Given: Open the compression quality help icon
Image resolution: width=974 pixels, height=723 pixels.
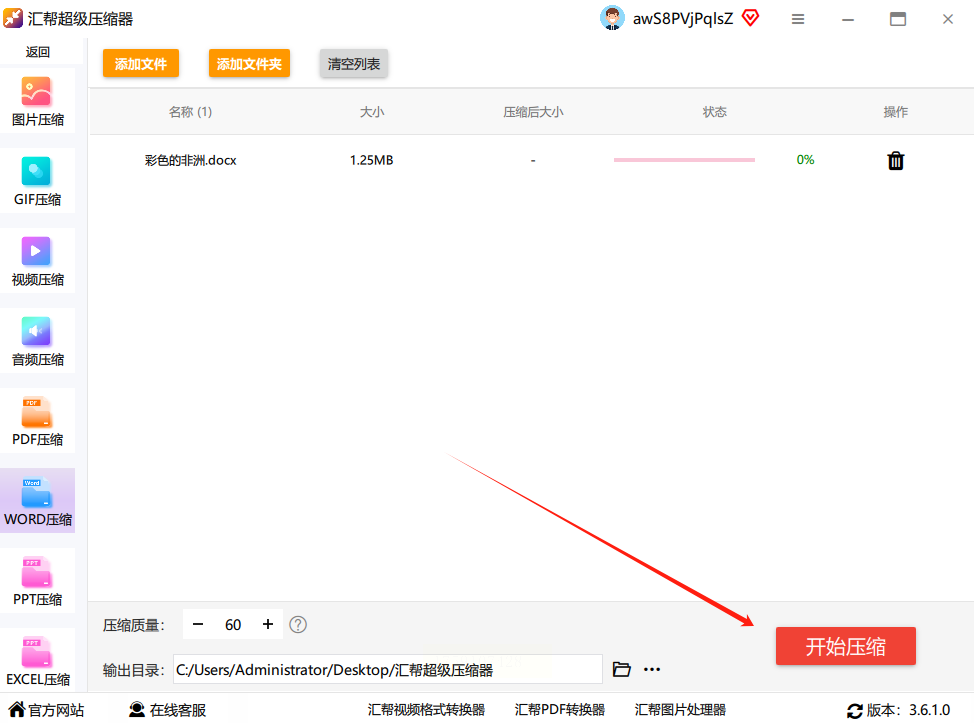Looking at the screenshot, I should click(x=298, y=624).
